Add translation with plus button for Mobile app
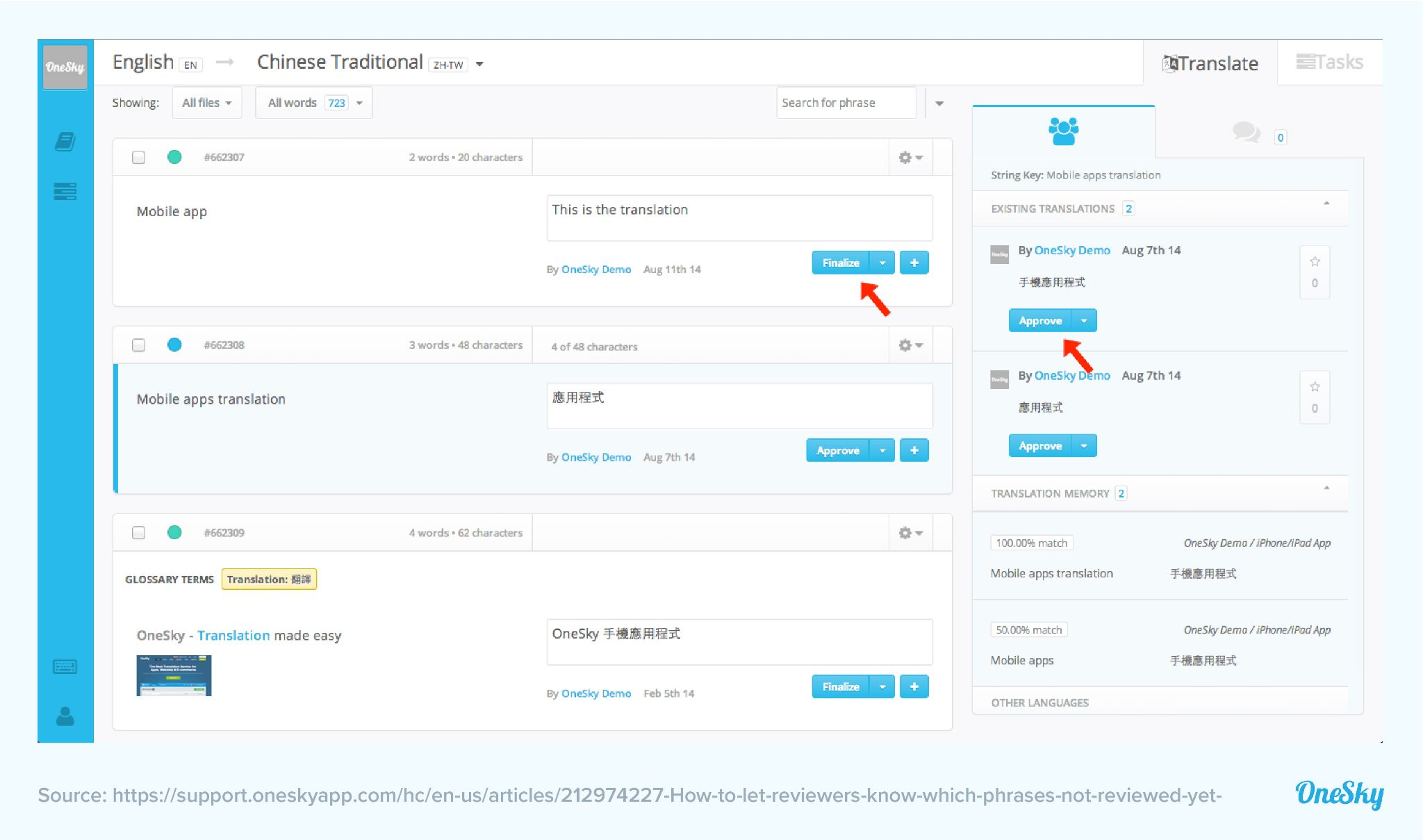The height and width of the screenshot is (840, 1423). click(x=914, y=263)
